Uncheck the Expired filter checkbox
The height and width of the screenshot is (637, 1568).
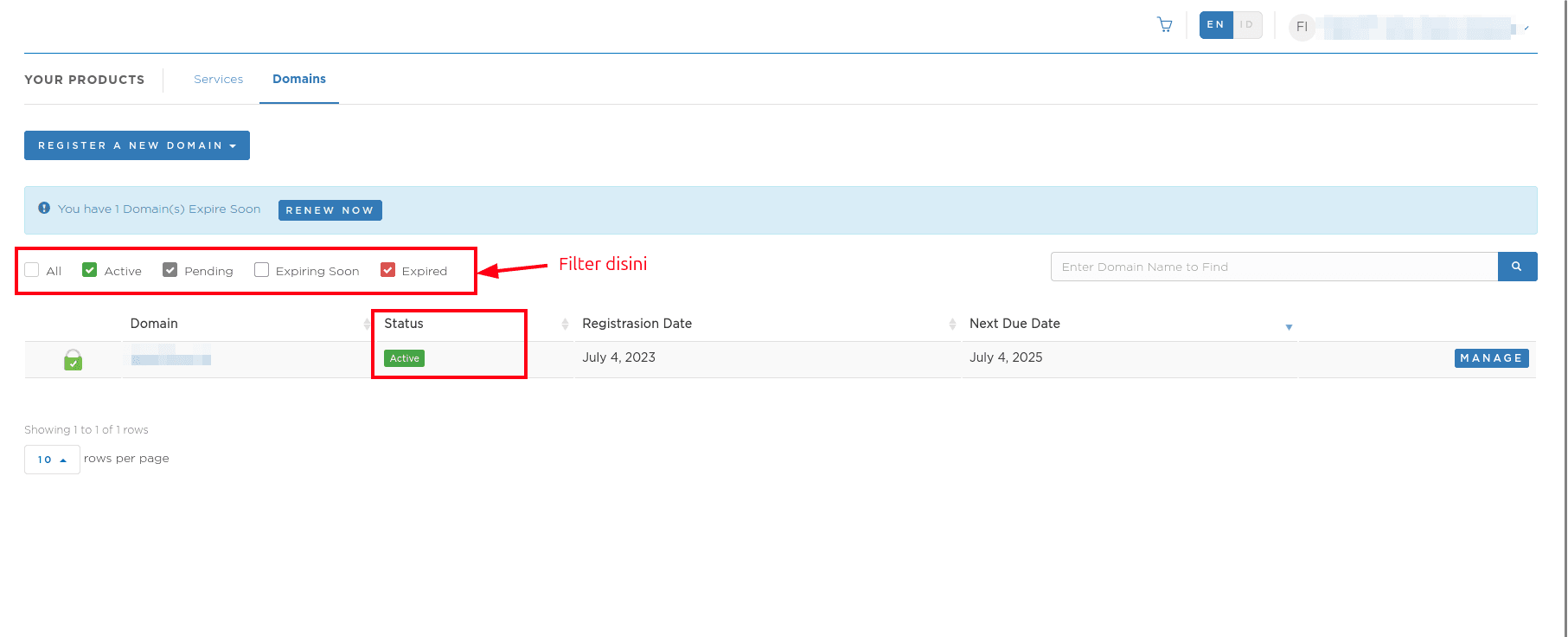[388, 270]
